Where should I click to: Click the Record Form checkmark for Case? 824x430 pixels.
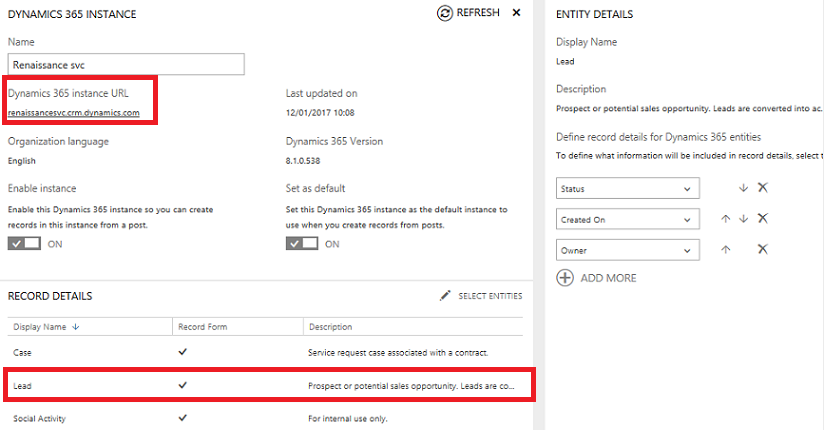(182, 352)
